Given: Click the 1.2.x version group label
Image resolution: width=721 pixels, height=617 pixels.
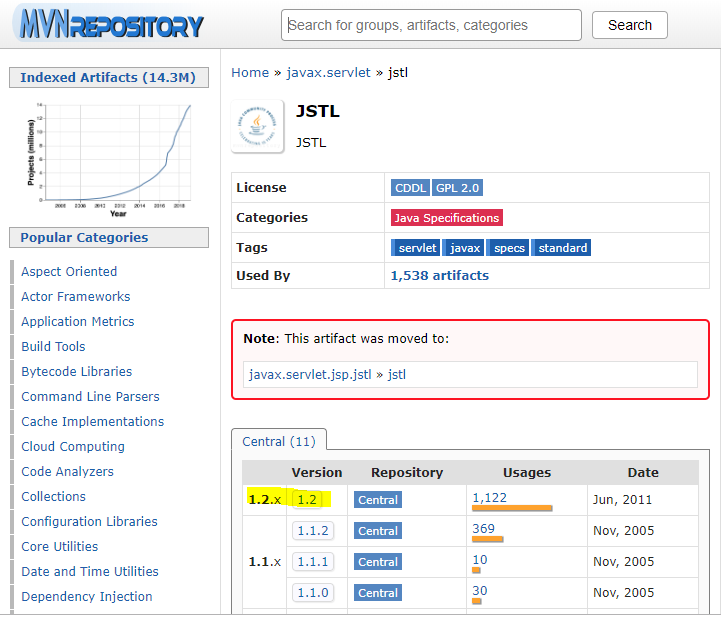Looking at the screenshot, I should click(265, 500).
